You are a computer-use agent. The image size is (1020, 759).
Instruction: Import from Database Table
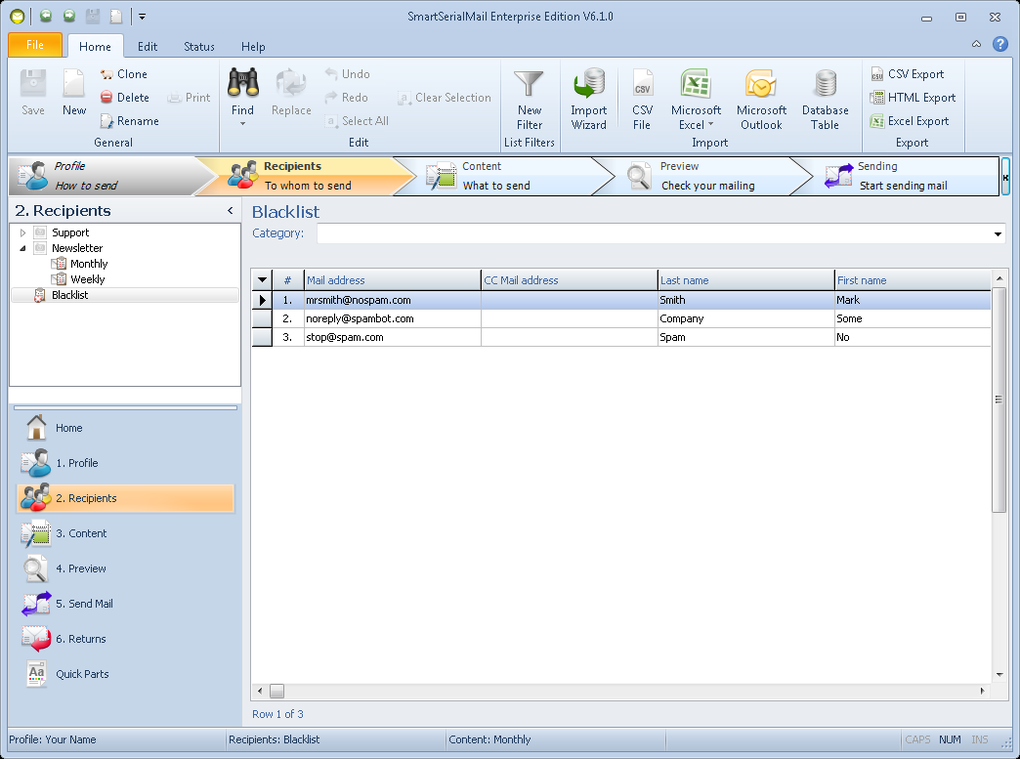point(825,99)
